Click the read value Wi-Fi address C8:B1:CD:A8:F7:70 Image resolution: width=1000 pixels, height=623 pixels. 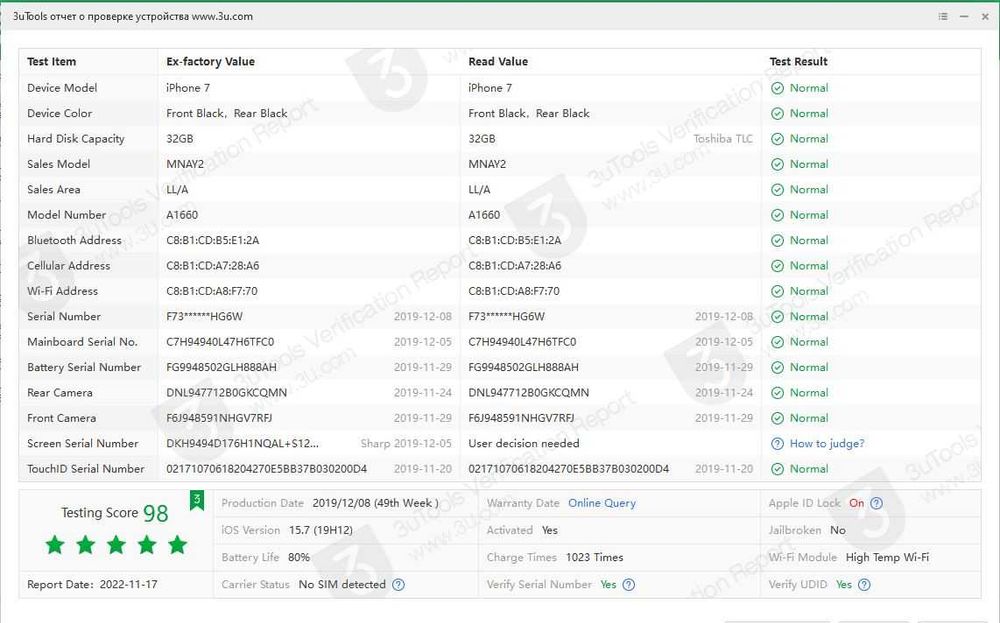(514, 291)
